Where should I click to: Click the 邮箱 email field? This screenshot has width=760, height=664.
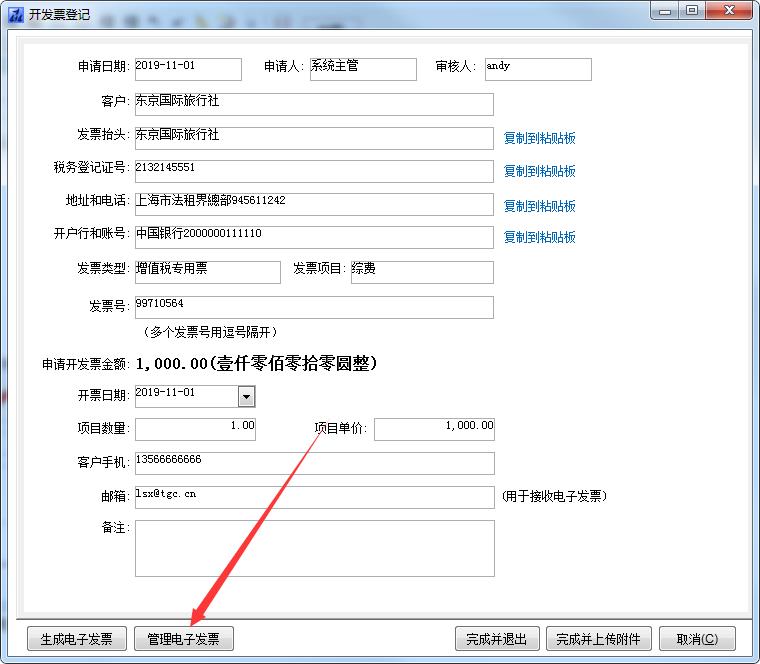click(314, 497)
